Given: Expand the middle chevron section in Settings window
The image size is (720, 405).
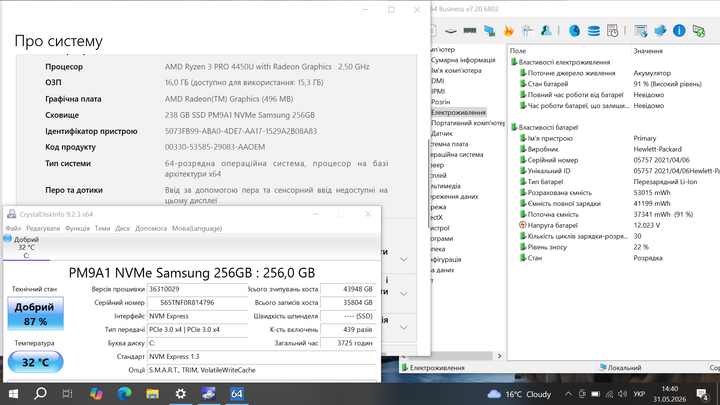Looking at the screenshot, I should [403, 293].
